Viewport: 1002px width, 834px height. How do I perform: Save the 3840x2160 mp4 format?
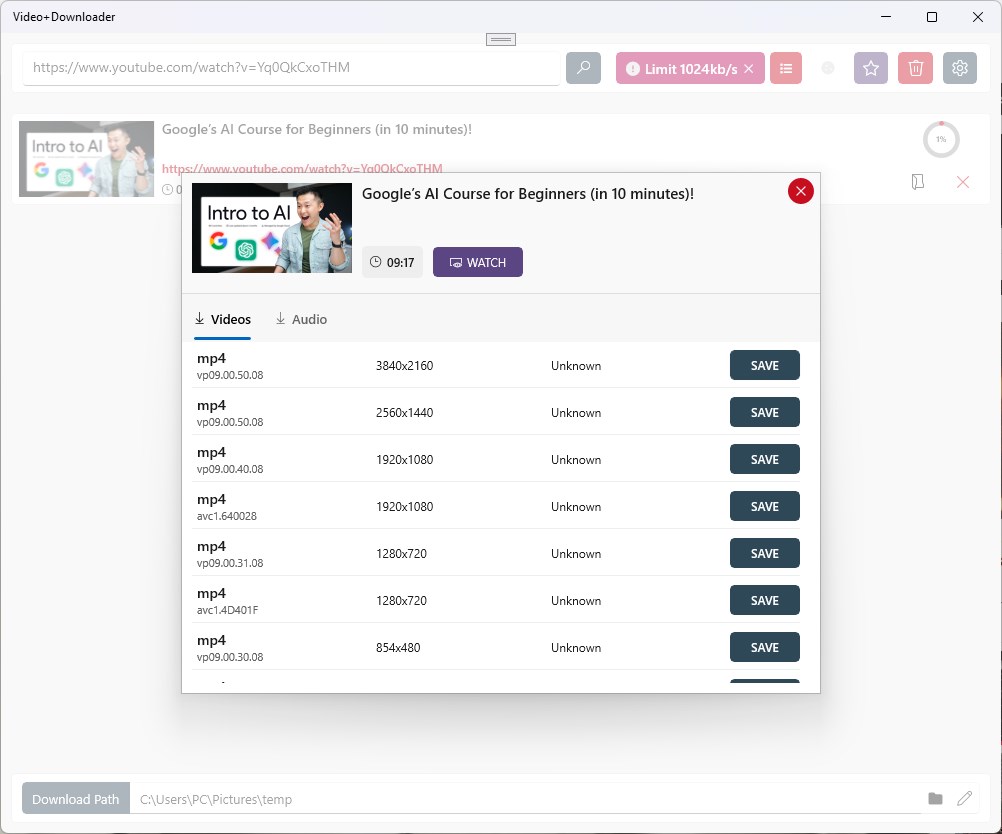pyautogui.click(x=764, y=365)
